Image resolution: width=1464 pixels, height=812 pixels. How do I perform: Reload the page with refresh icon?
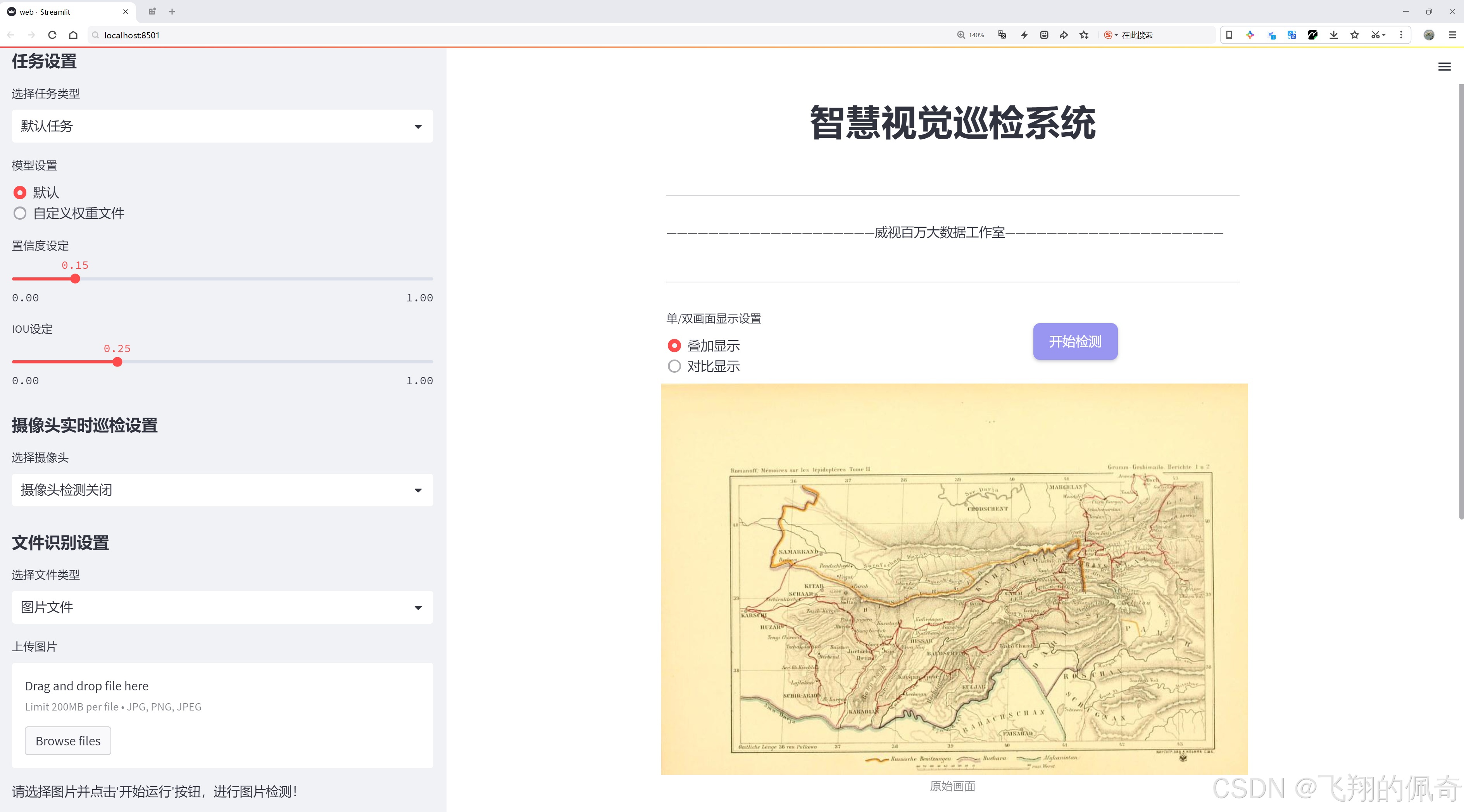[x=52, y=34]
